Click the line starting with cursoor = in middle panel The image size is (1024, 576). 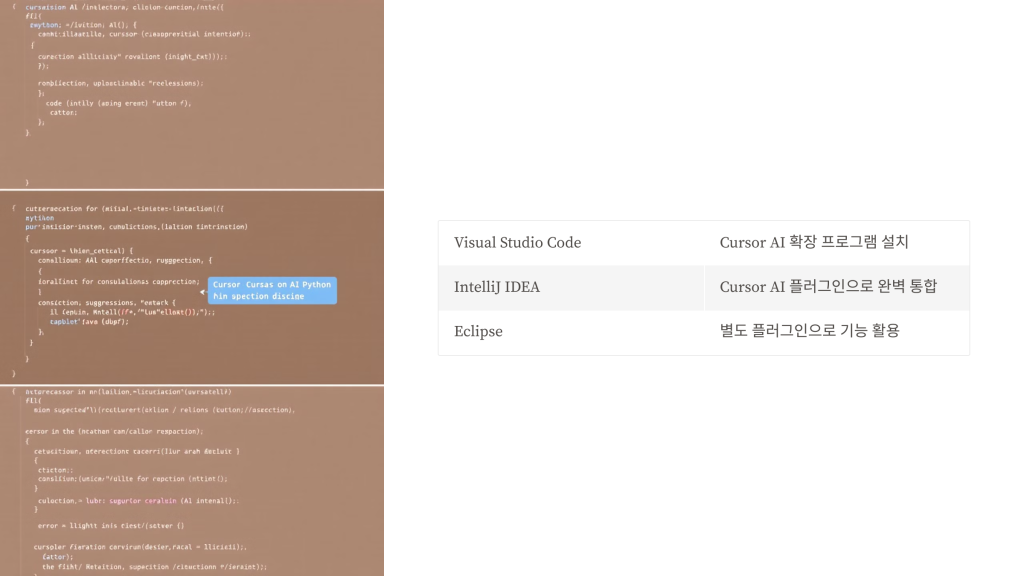82,251
